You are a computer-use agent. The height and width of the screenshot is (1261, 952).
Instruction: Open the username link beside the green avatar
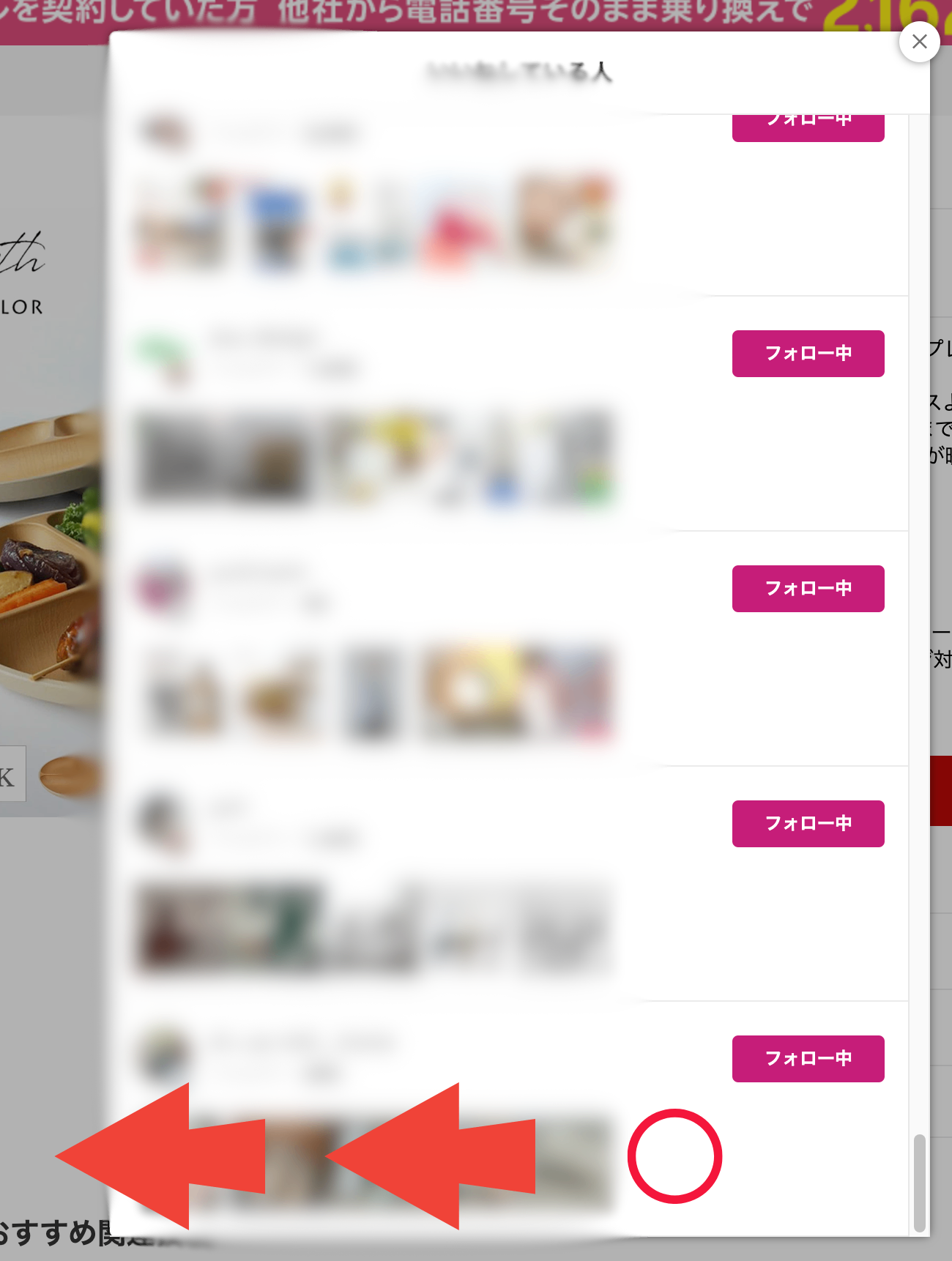point(264,339)
